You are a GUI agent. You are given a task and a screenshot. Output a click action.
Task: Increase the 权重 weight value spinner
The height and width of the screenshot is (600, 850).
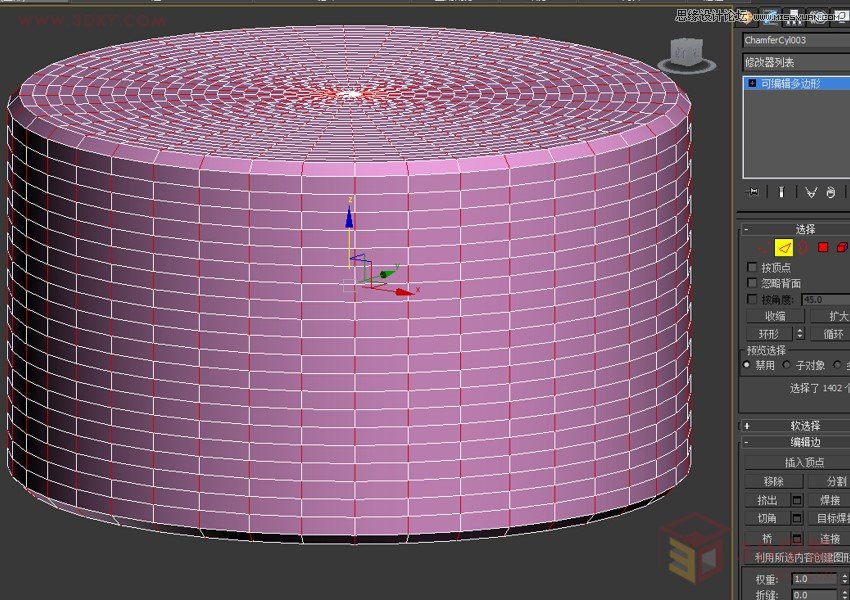(x=845, y=576)
